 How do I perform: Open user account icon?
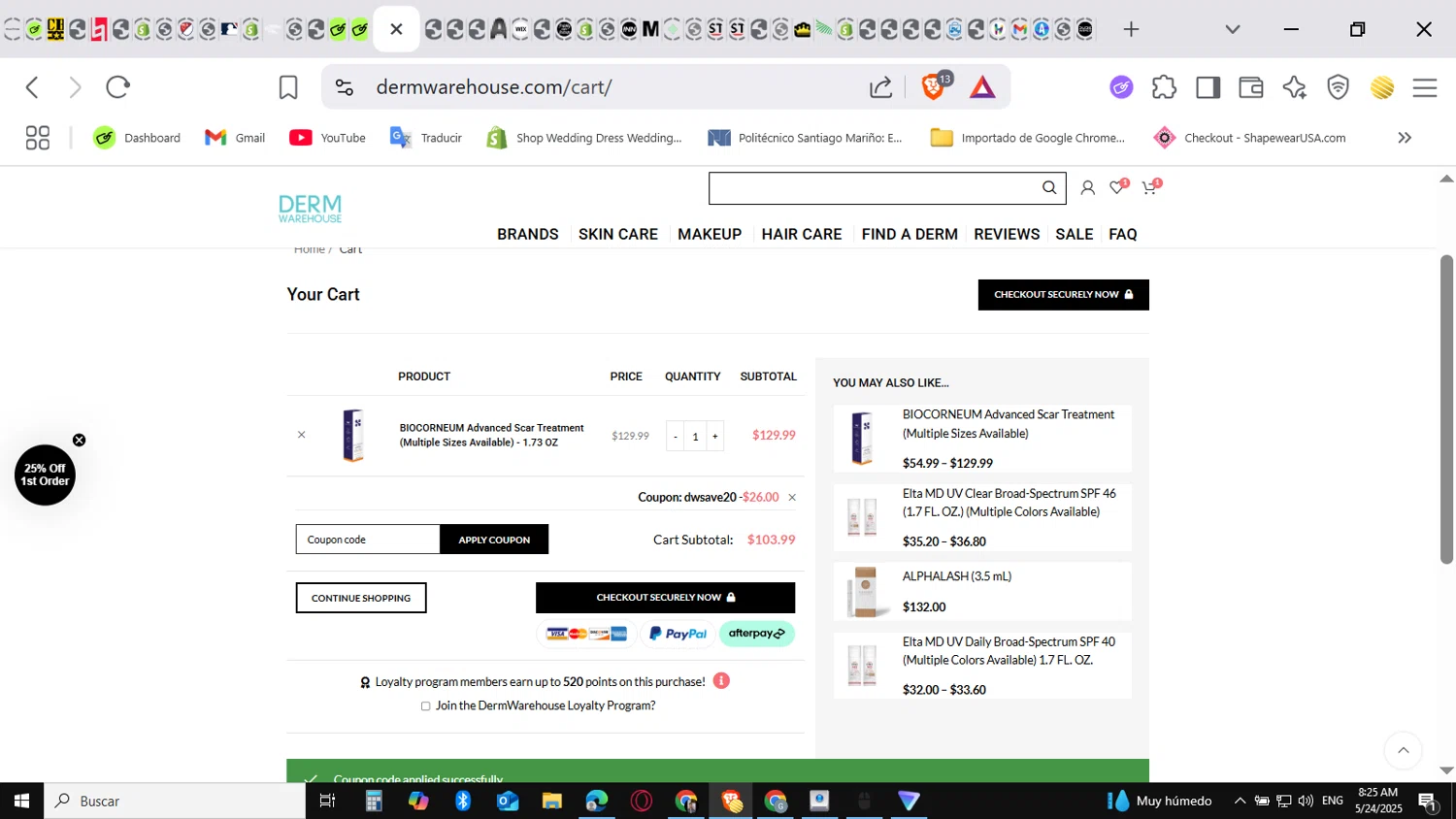coord(1087,188)
